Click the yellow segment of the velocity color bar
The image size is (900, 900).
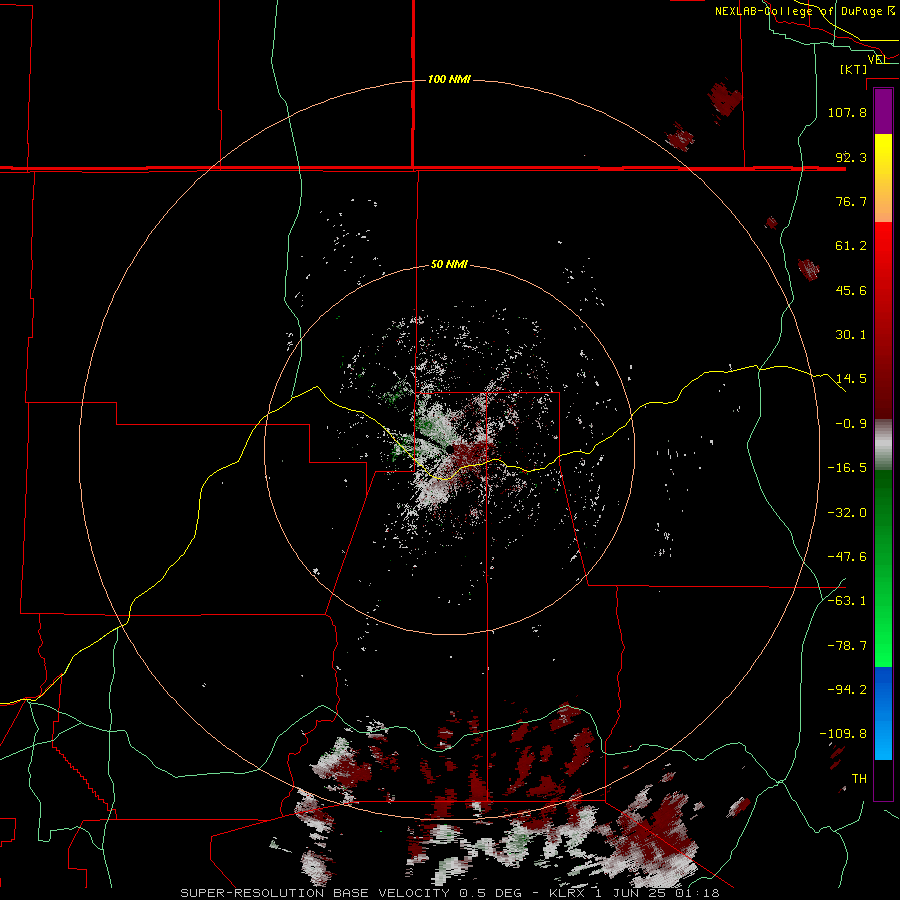pos(883,178)
